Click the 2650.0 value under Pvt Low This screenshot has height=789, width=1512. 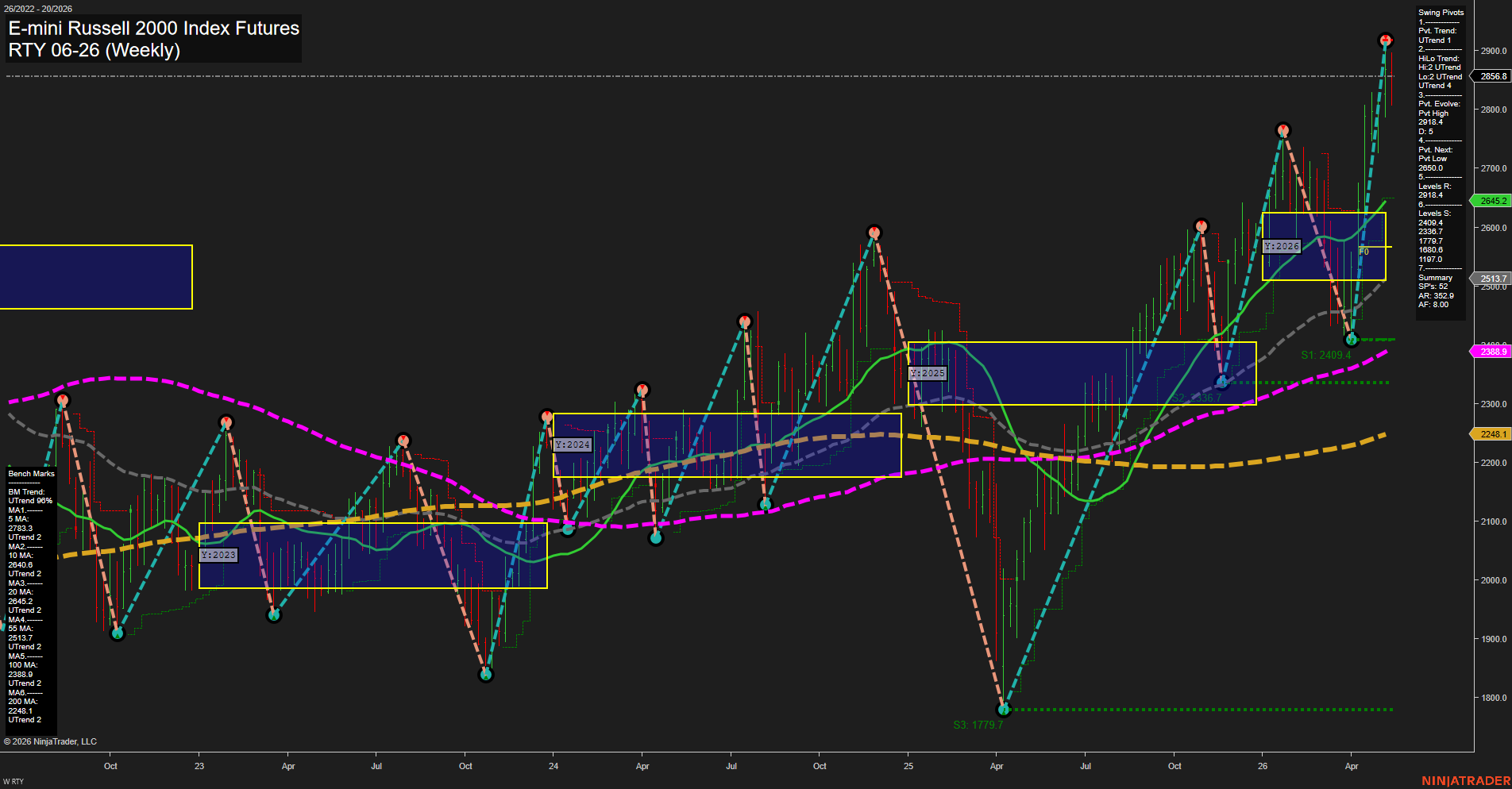click(1430, 167)
